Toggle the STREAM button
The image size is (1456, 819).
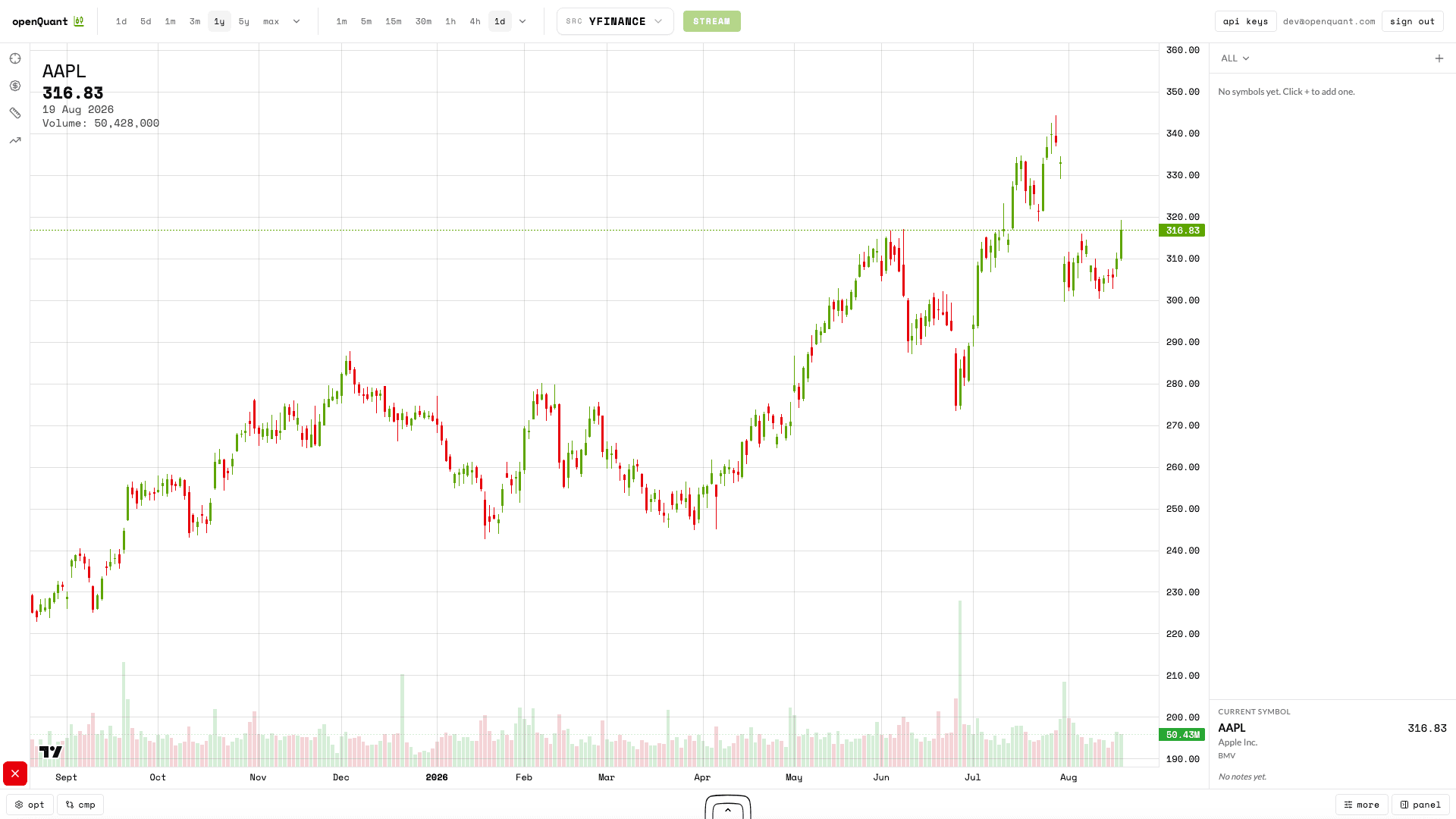coord(712,21)
